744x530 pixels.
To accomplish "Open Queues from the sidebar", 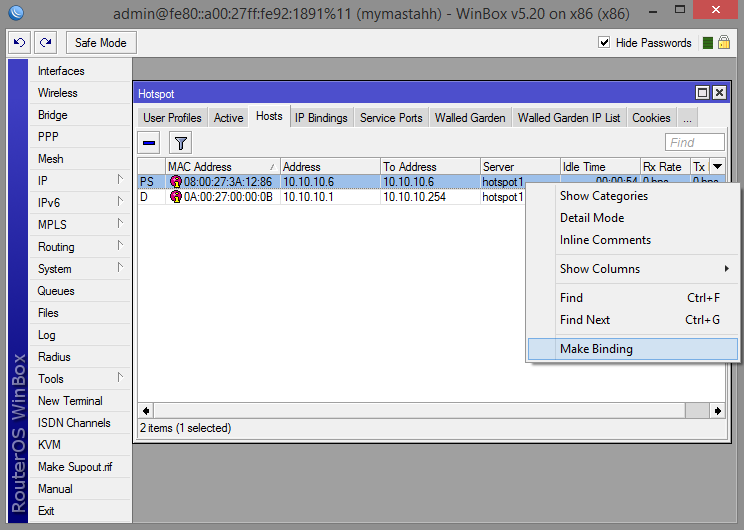I will pyautogui.click(x=80, y=291).
